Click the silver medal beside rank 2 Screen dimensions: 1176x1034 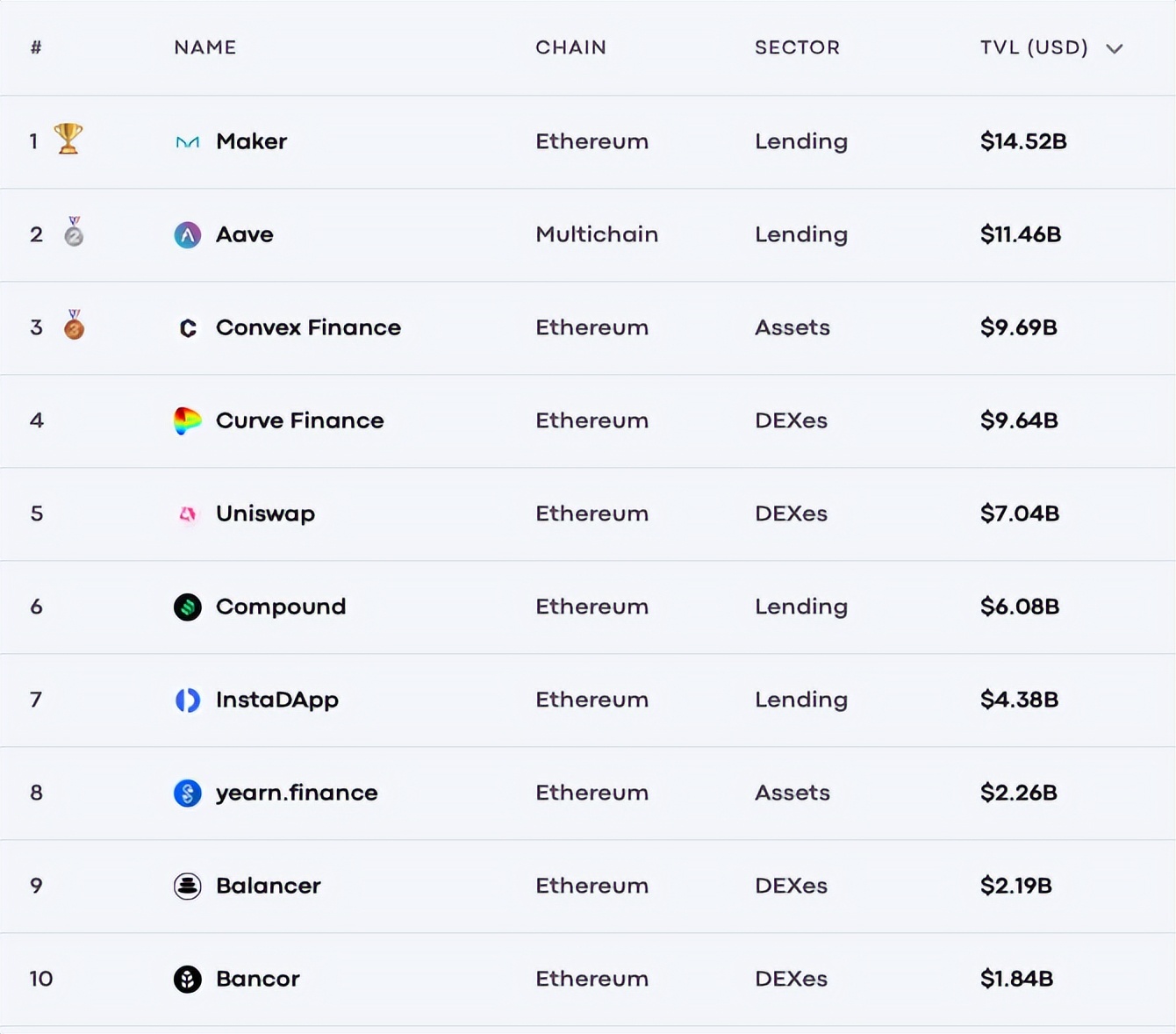point(74,233)
